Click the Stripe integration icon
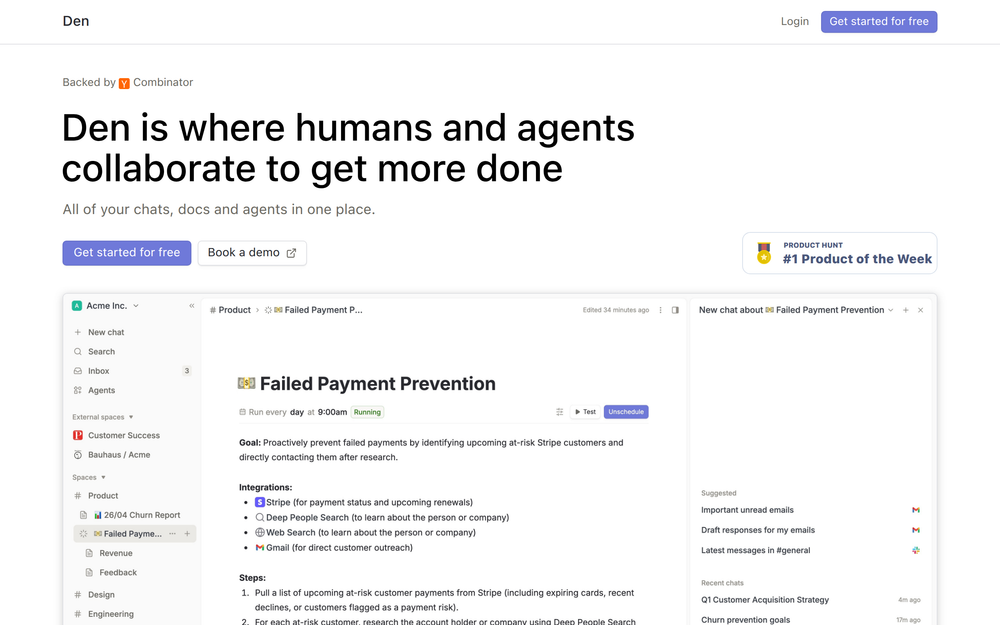 coord(260,503)
